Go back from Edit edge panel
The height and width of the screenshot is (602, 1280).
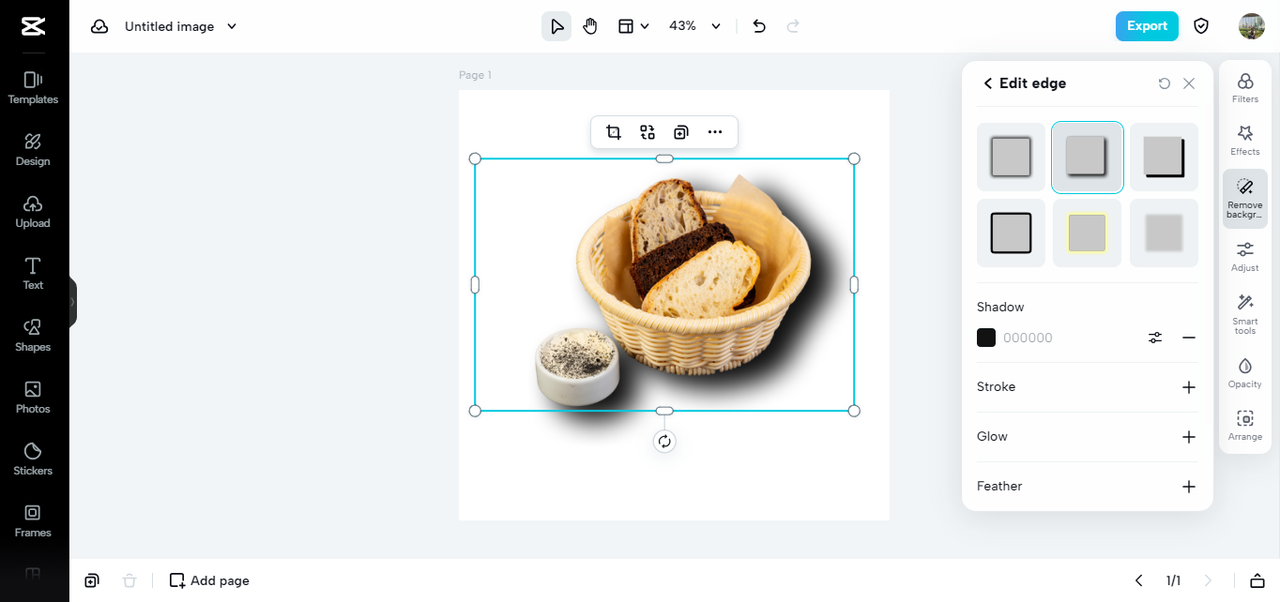click(x=988, y=84)
